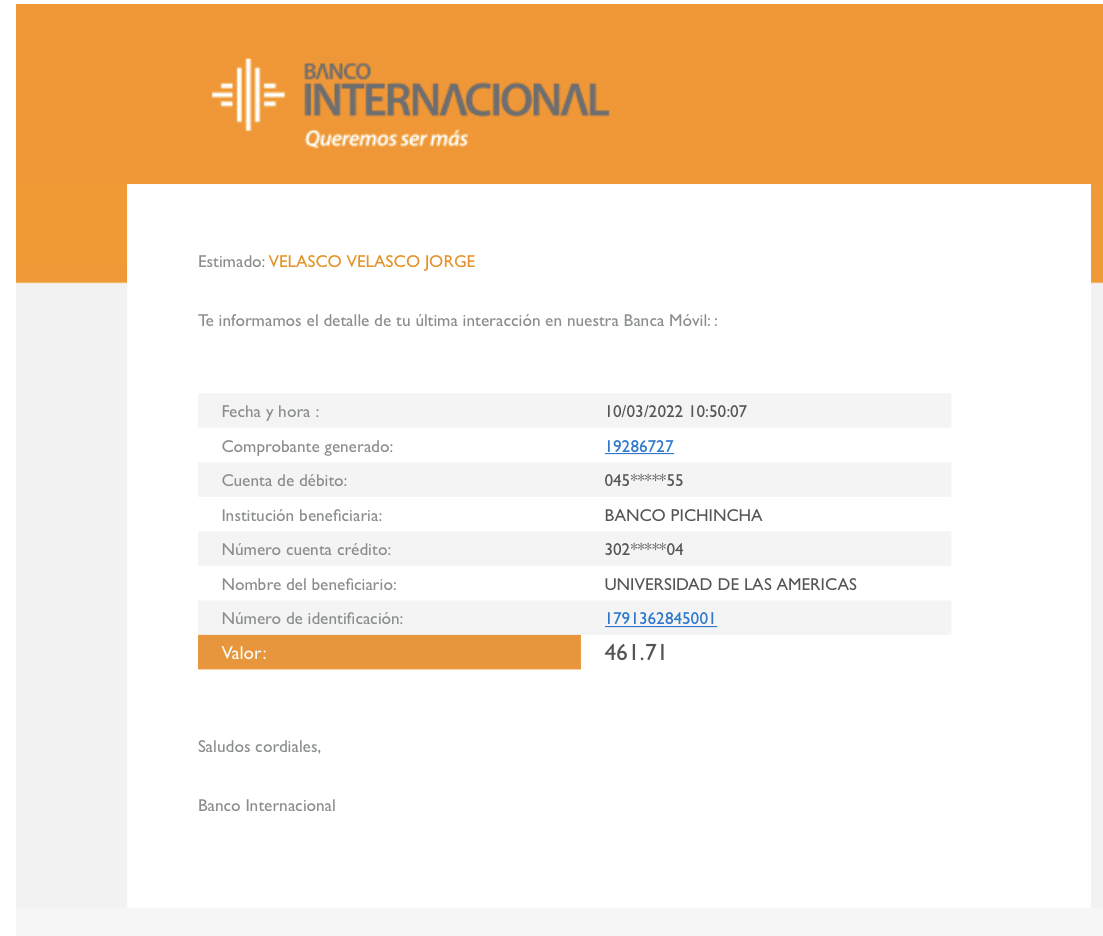Viewport: 1103px width, 936px height.
Task: Click the INTERNACIONAL logo wordmark
Action: [x=456, y=100]
